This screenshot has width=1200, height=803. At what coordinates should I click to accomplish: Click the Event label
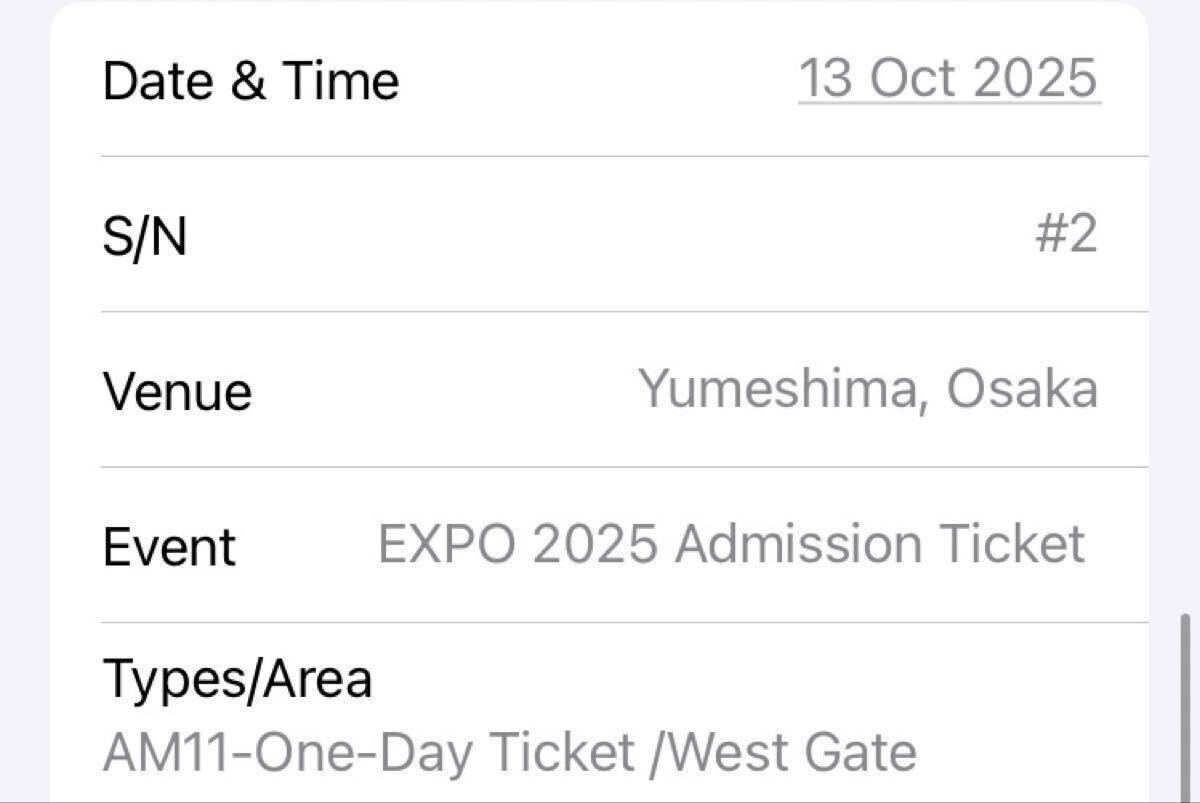pyautogui.click(x=169, y=547)
